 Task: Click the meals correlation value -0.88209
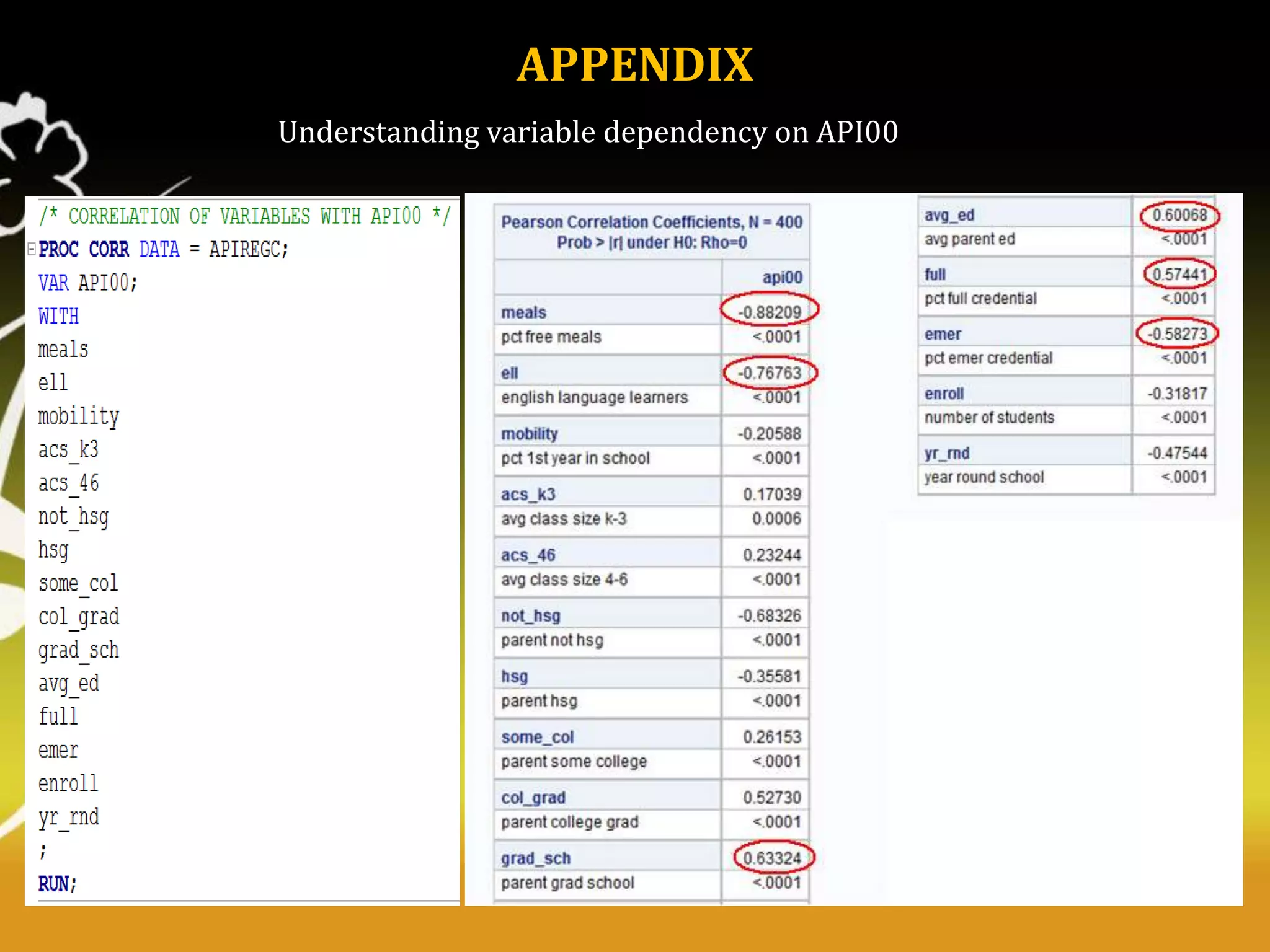[769, 312]
